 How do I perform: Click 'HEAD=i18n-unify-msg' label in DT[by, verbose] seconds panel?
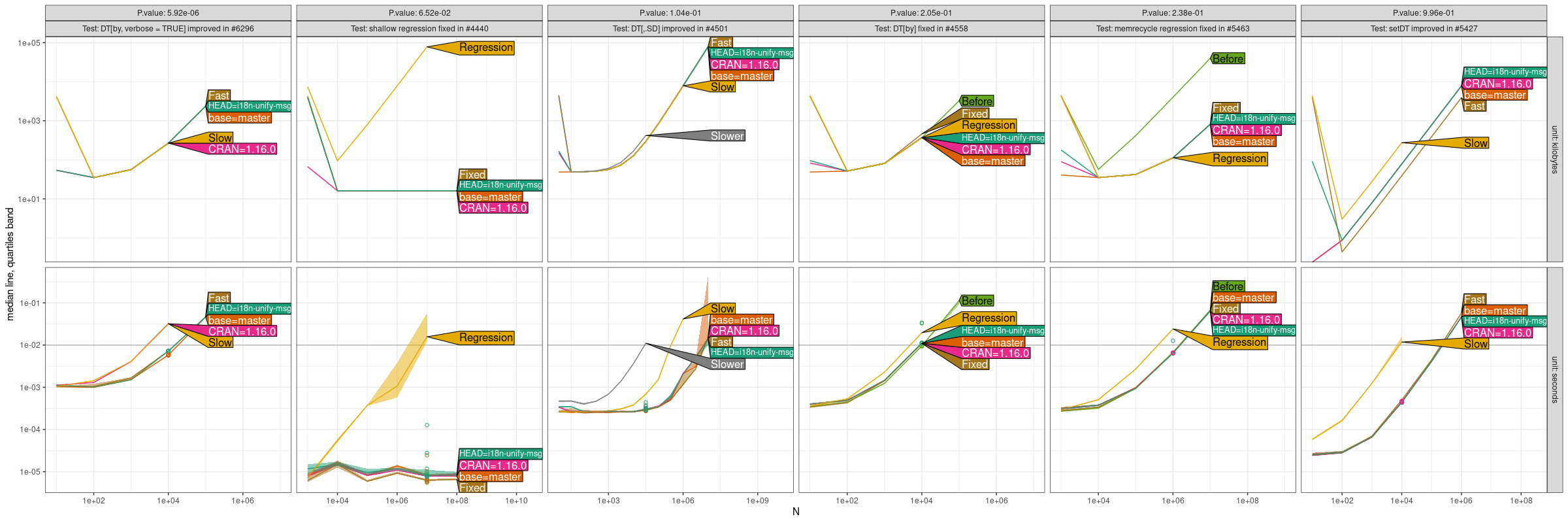coord(250,309)
